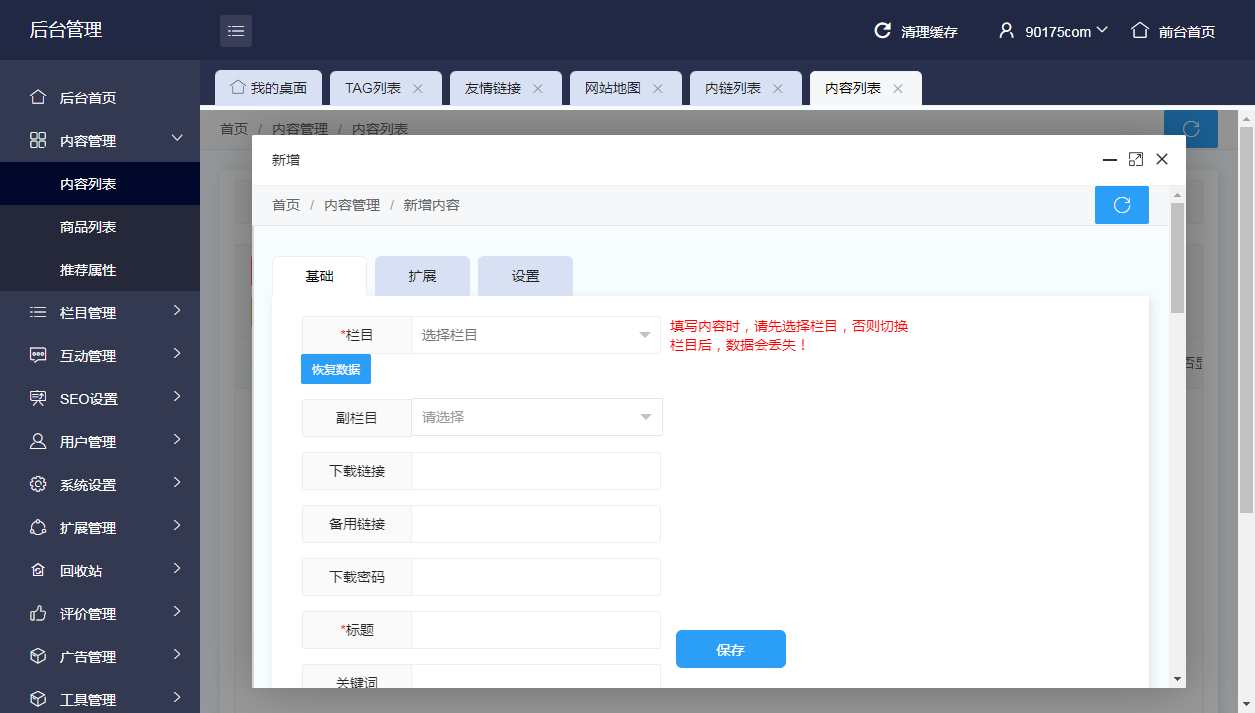
Task: Open the 副栏目 请选择 dropdown
Action: click(x=537, y=417)
